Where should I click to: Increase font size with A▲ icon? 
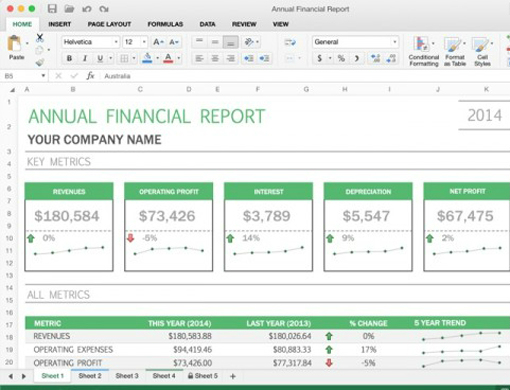click(158, 42)
